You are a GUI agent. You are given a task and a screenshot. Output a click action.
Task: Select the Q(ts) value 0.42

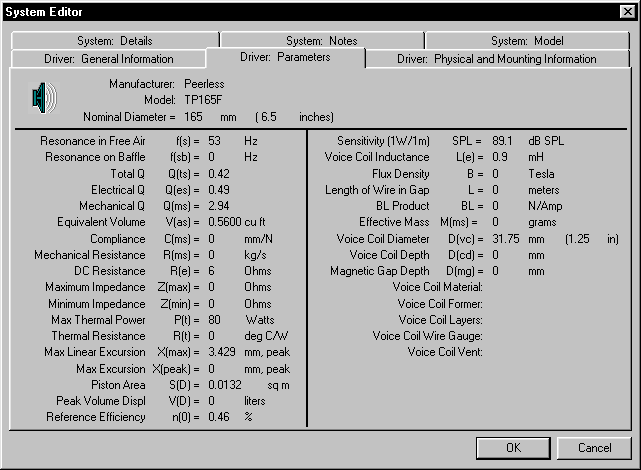coord(219,174)
